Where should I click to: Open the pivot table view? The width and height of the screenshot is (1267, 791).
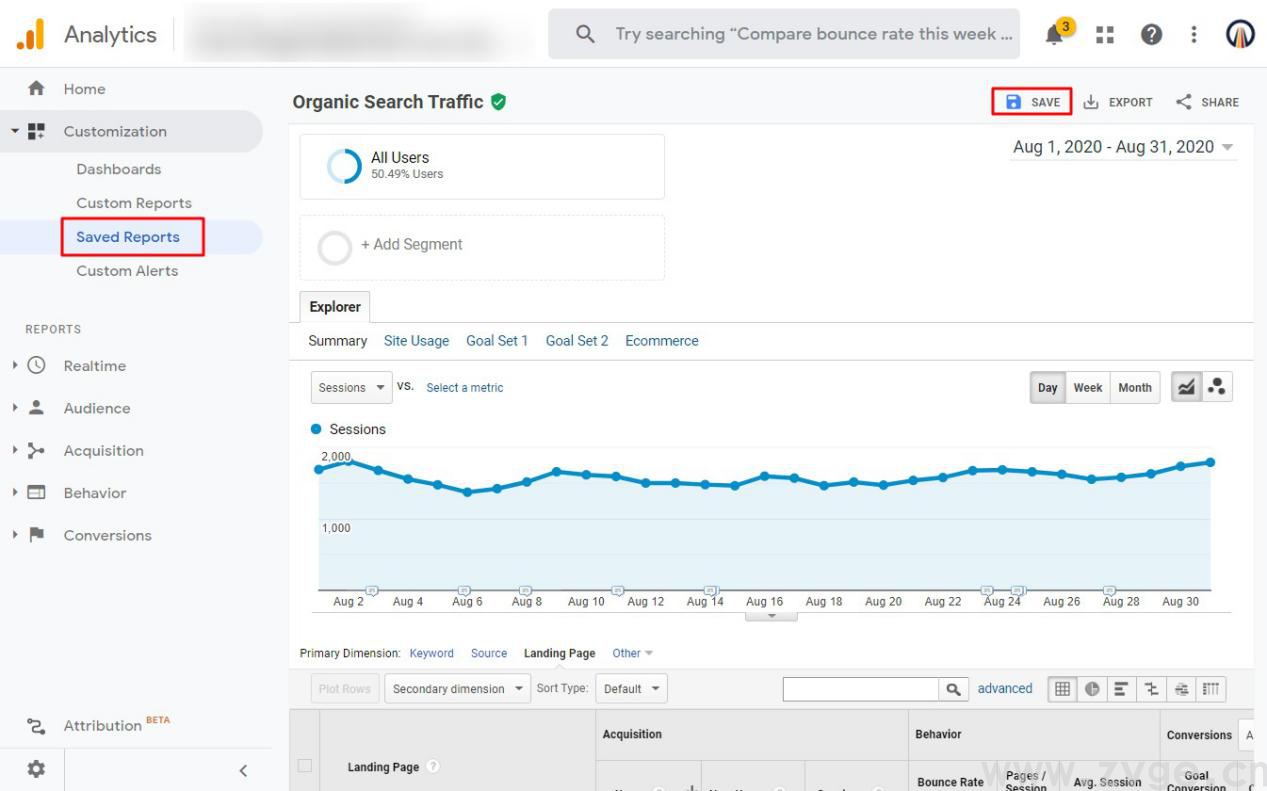(1209, 688)
